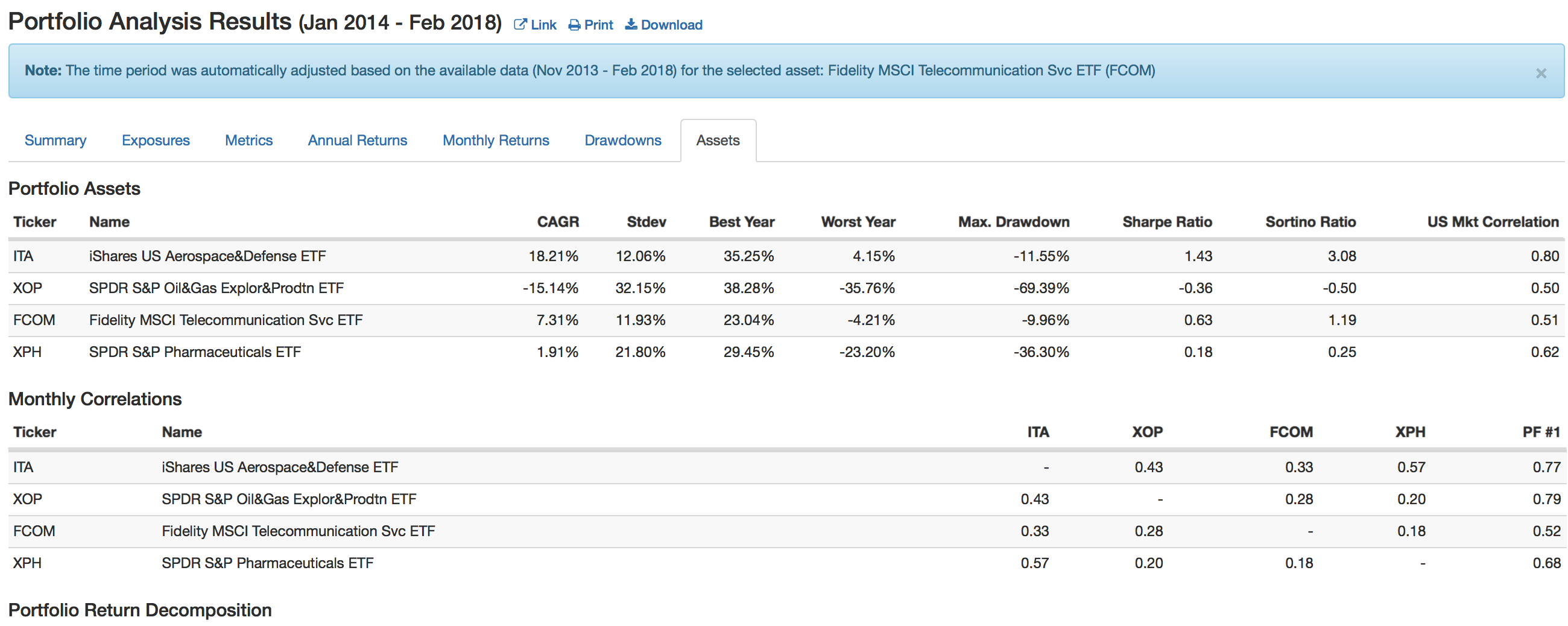Viewport: 1568px width, 626px height.
Task: Select FCOM ticker in Portfolio Assets table
Action: [x=34, y=320]
